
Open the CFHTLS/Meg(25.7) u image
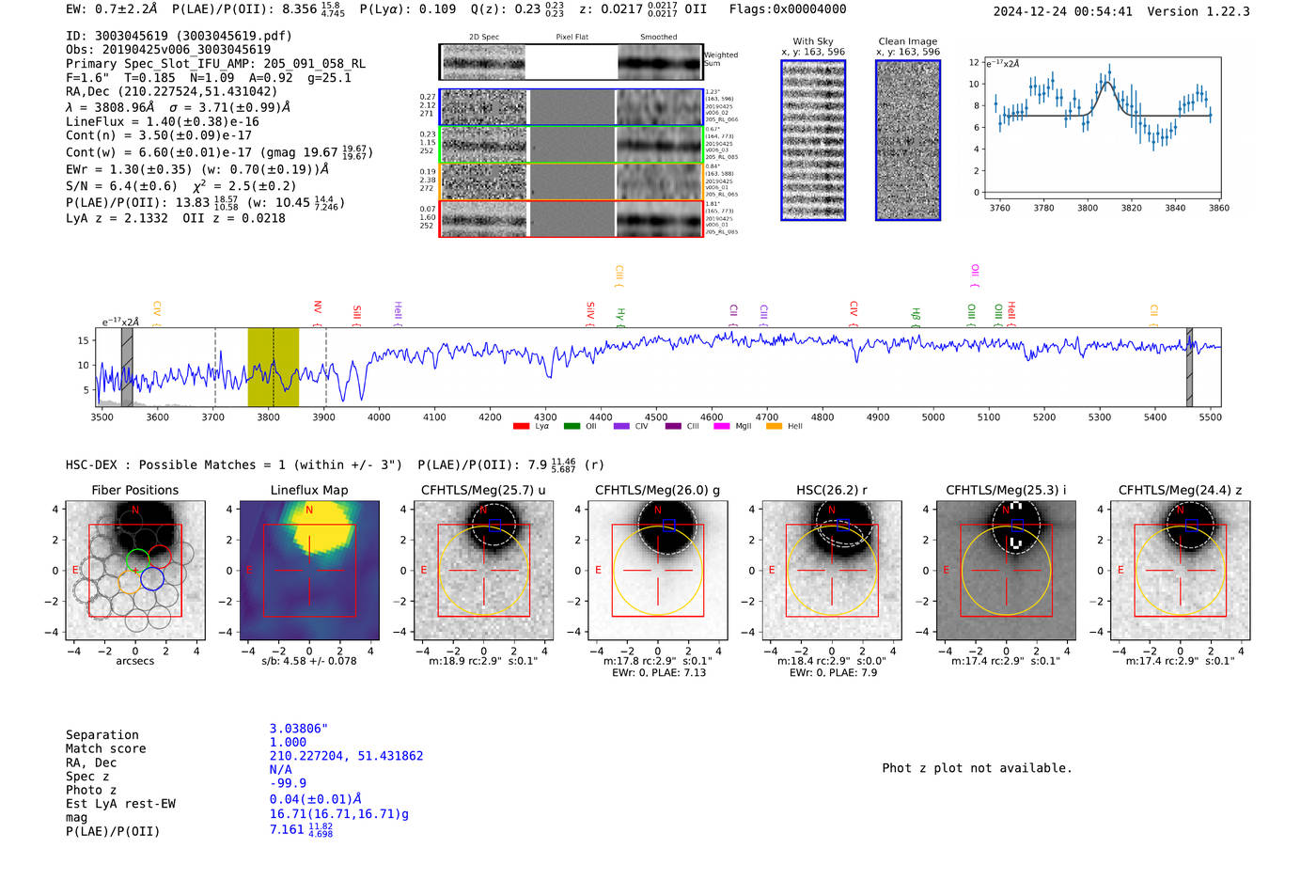point(483,572)
